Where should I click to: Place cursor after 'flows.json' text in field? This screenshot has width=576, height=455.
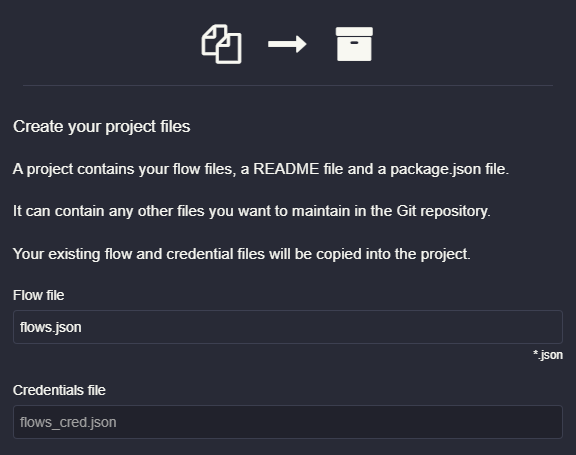[82, 327]
